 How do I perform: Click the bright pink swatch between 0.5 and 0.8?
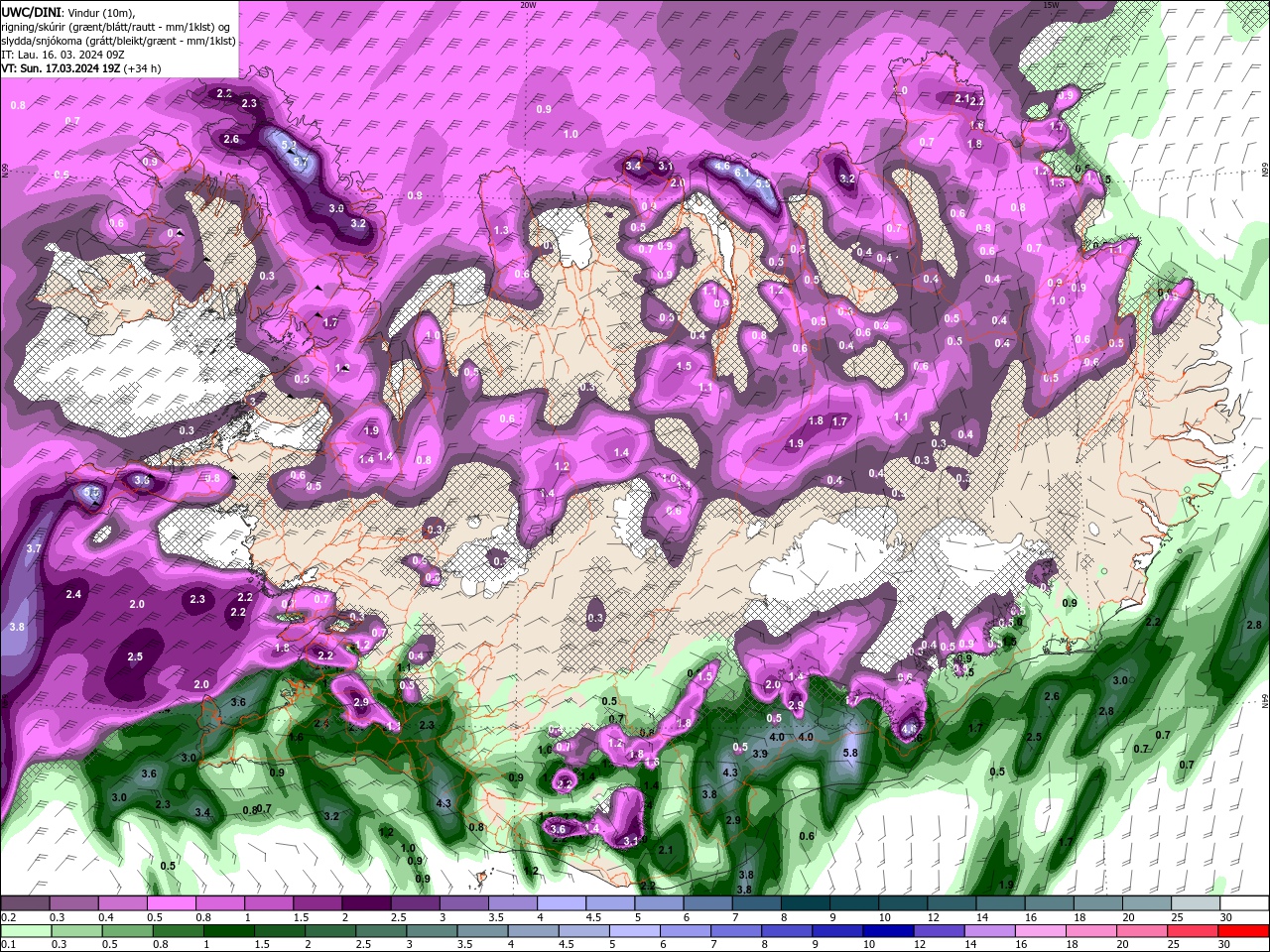click(x=171, y=903)
